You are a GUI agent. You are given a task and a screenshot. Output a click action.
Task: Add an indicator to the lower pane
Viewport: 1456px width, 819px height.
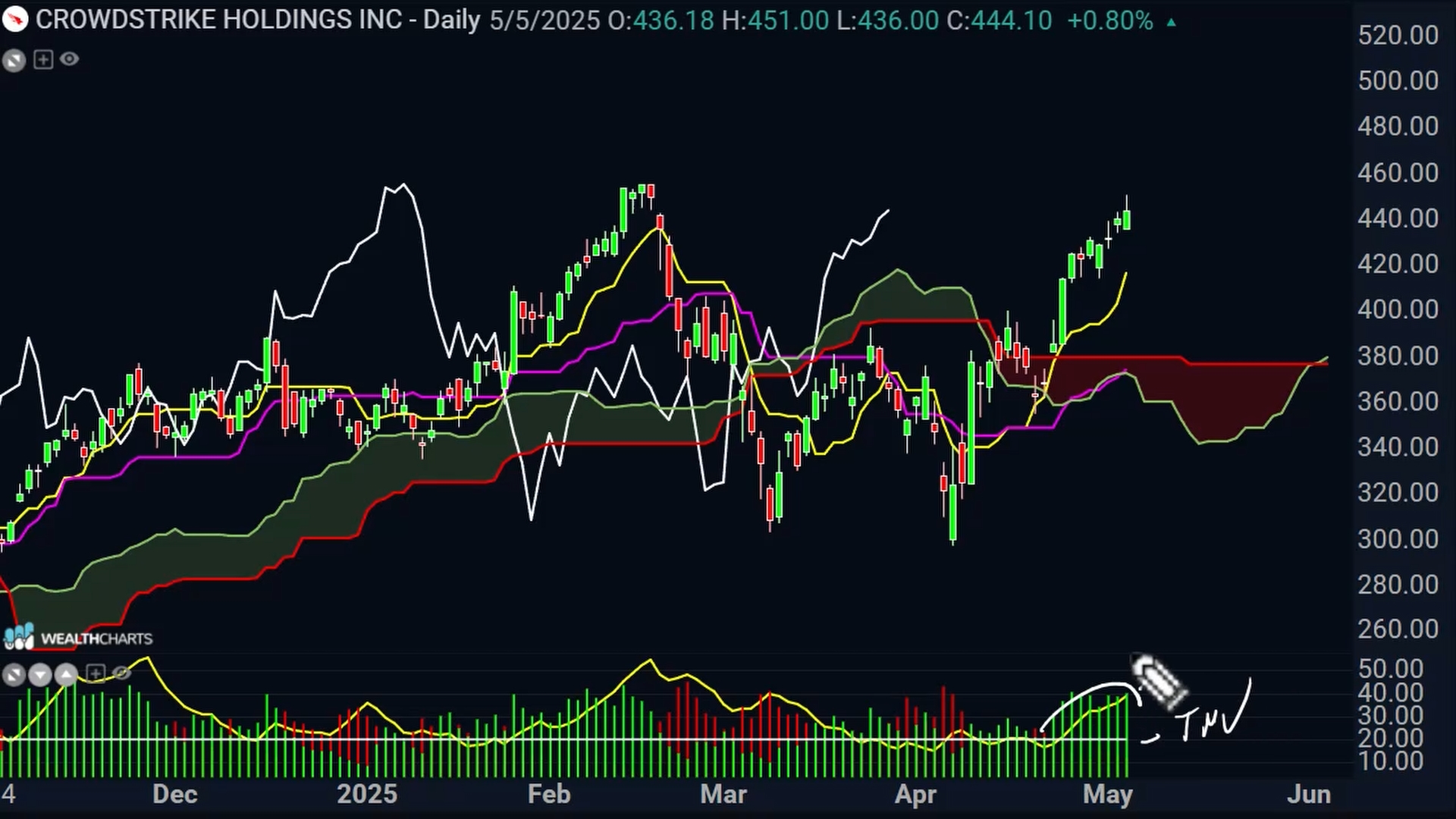tap(95, 673)
